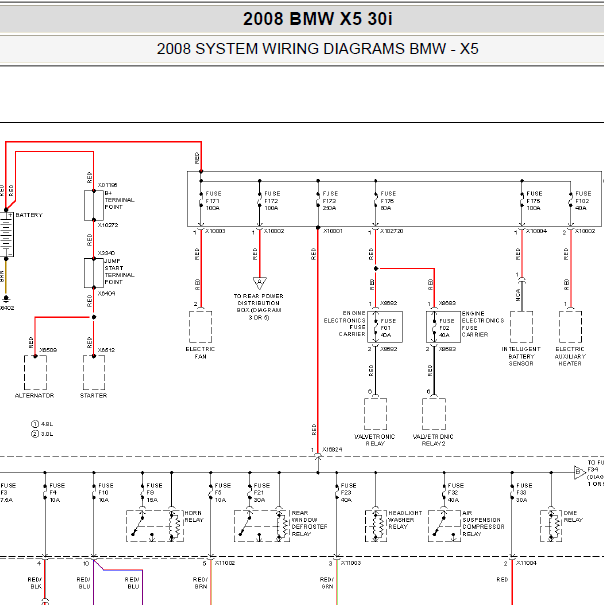Select the jump start terminal point box
The image size is (604, 605).
[x=94, y=273]
